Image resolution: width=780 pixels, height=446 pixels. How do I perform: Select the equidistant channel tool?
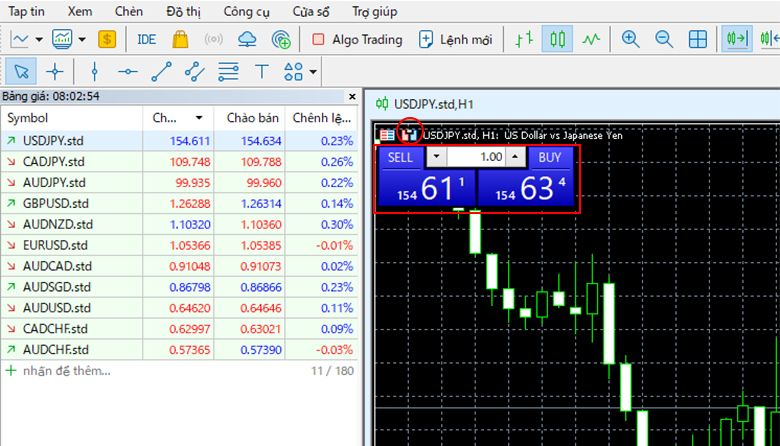(x=195, y=72)
